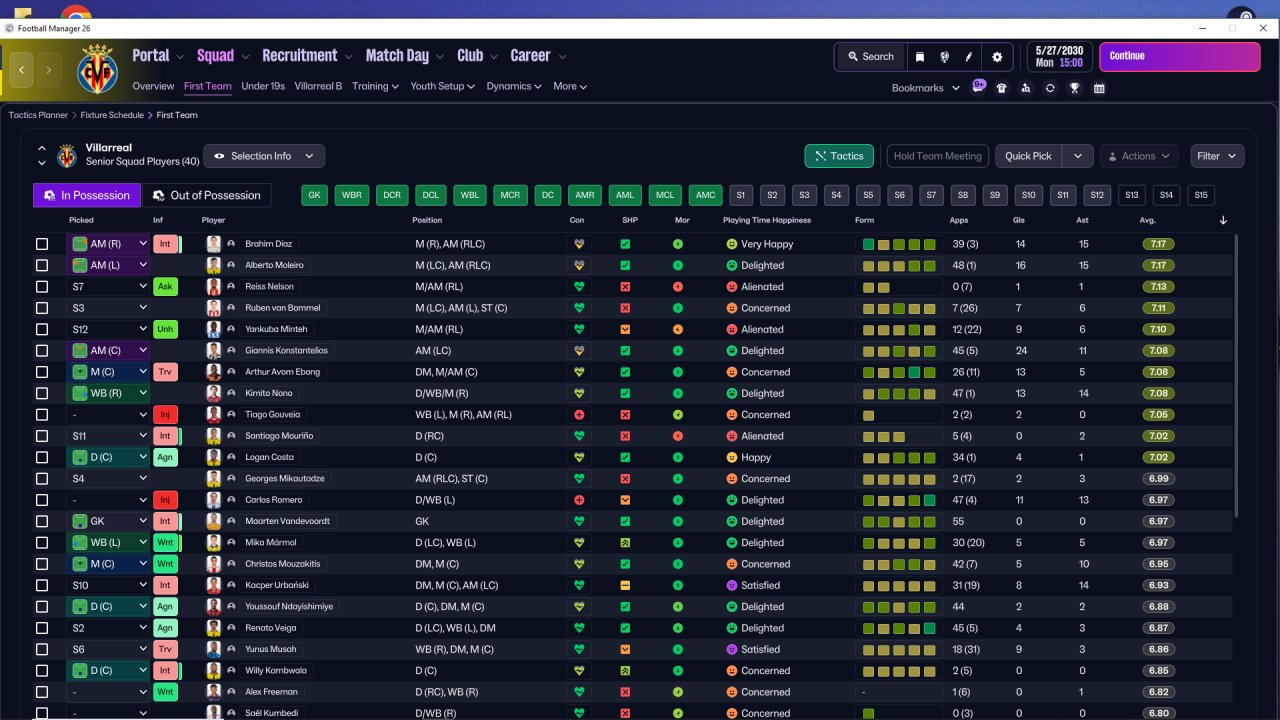This screenshot has height=720, width=1280.
Task: Open the calendar schedule icon
Action: click(x=1099, y=88)
